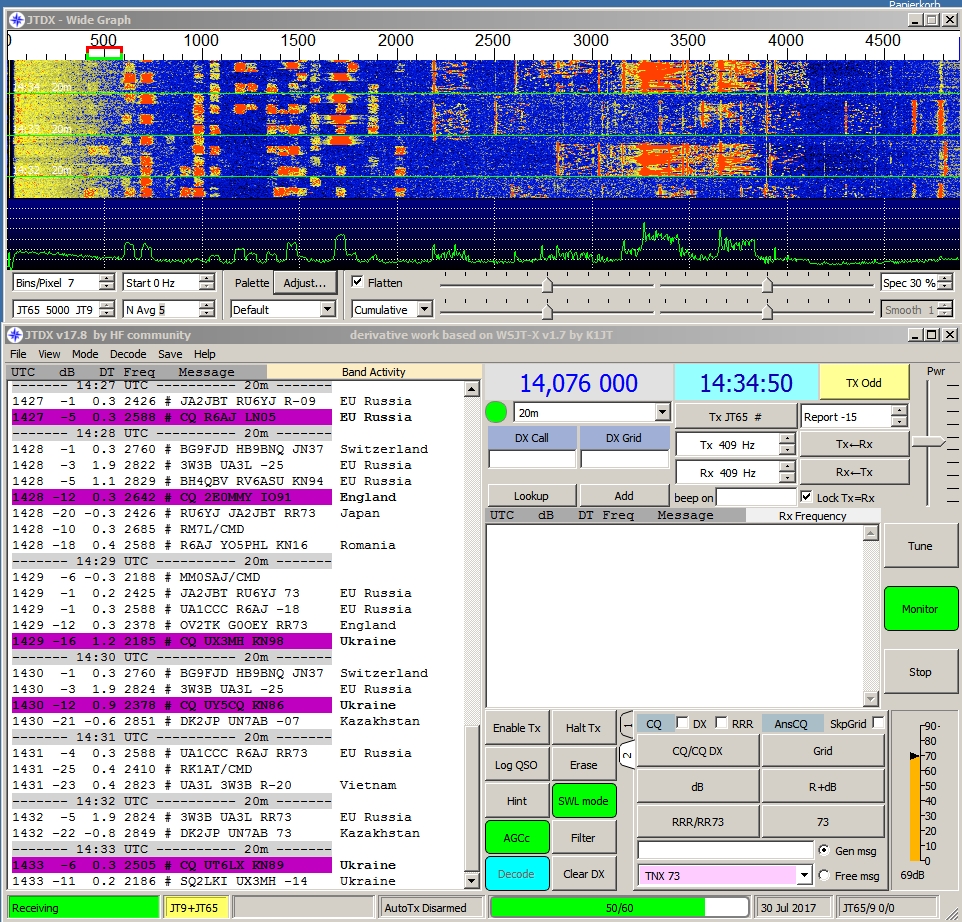The image size is (962, 922).
Task: Click the Adjust... palette button
Action: [304, 283]
